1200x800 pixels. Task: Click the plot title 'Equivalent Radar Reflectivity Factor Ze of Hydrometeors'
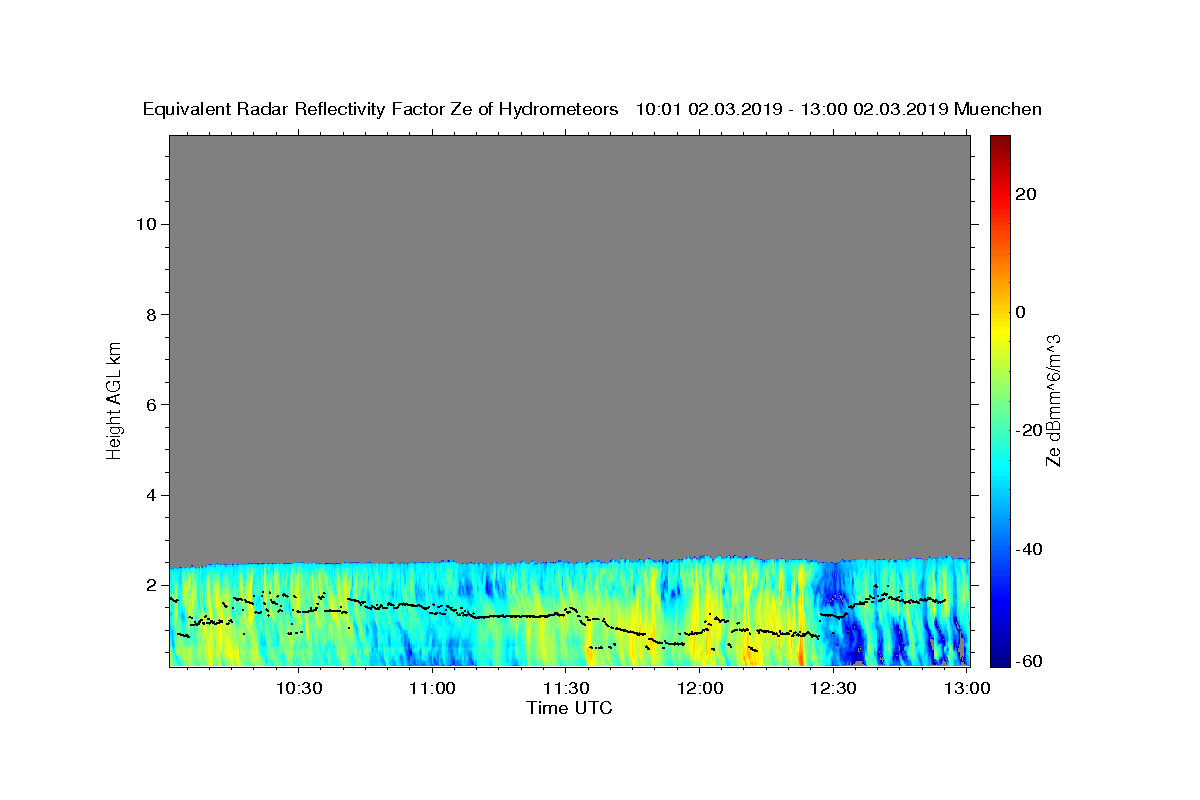pos(381,110)
